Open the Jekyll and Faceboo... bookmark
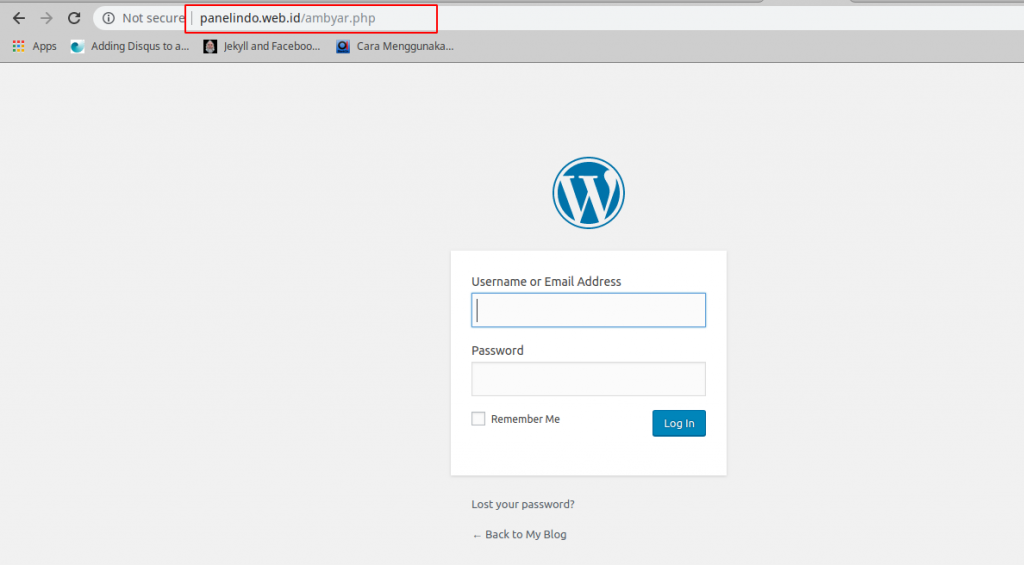 [x=262, y=46]
